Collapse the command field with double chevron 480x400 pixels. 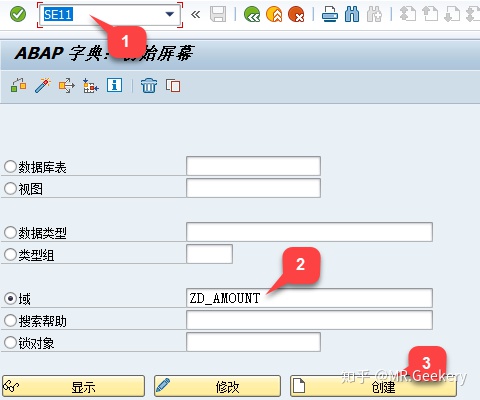(196, 14)
